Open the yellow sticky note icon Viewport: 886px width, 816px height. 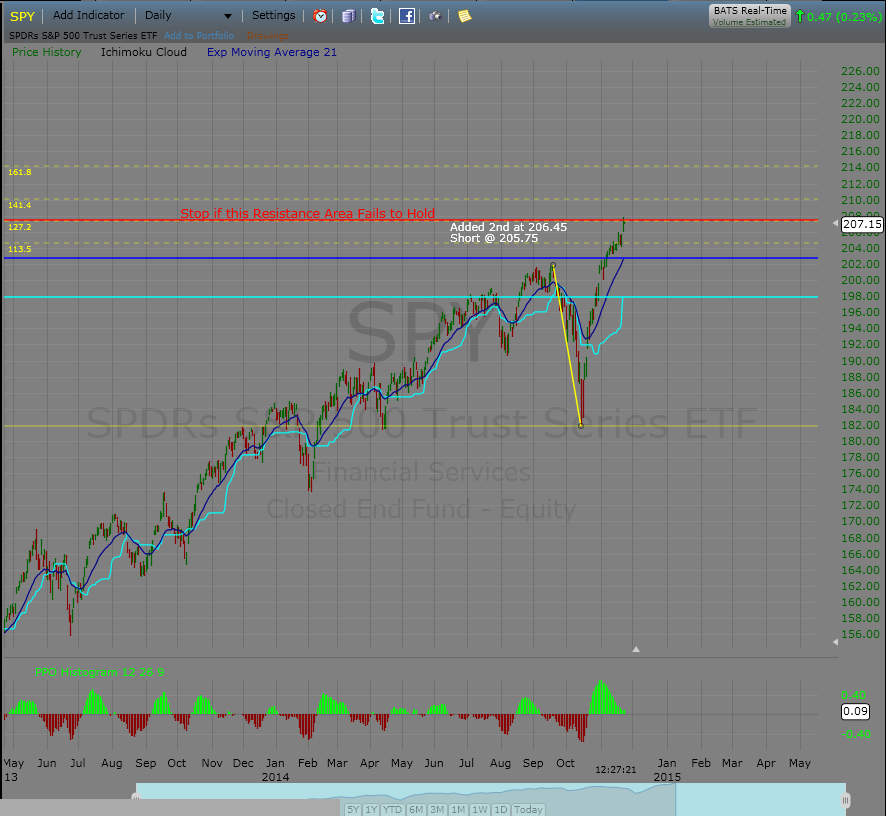point(464,16)
